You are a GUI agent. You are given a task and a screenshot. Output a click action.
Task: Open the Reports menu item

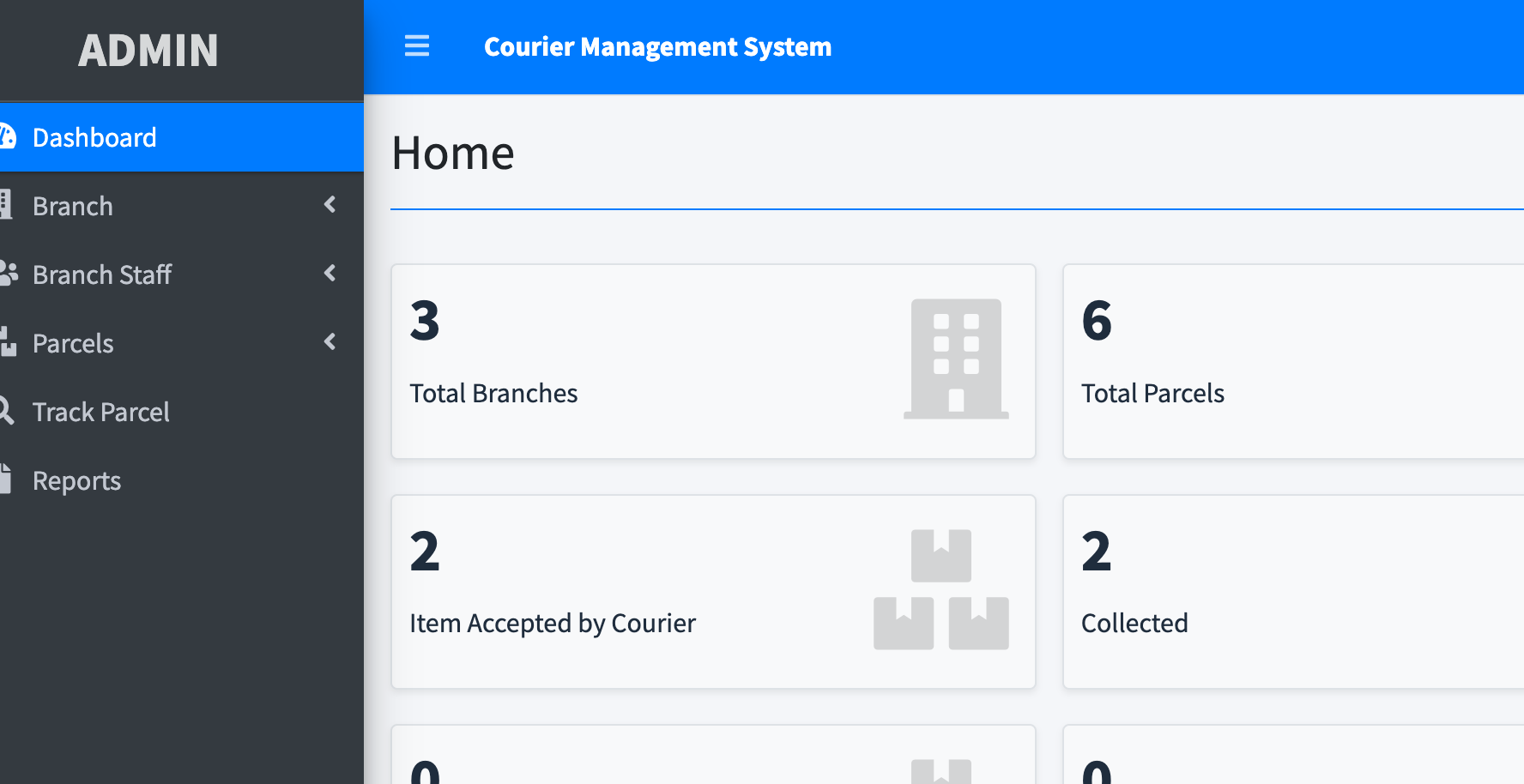tap(182, 480)
